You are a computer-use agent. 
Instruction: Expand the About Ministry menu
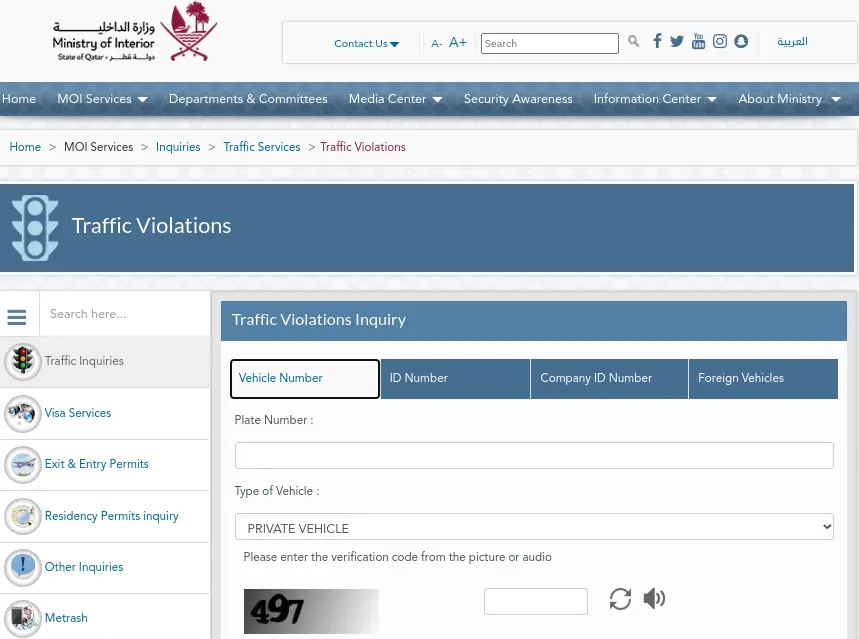[x=789, y=99]
